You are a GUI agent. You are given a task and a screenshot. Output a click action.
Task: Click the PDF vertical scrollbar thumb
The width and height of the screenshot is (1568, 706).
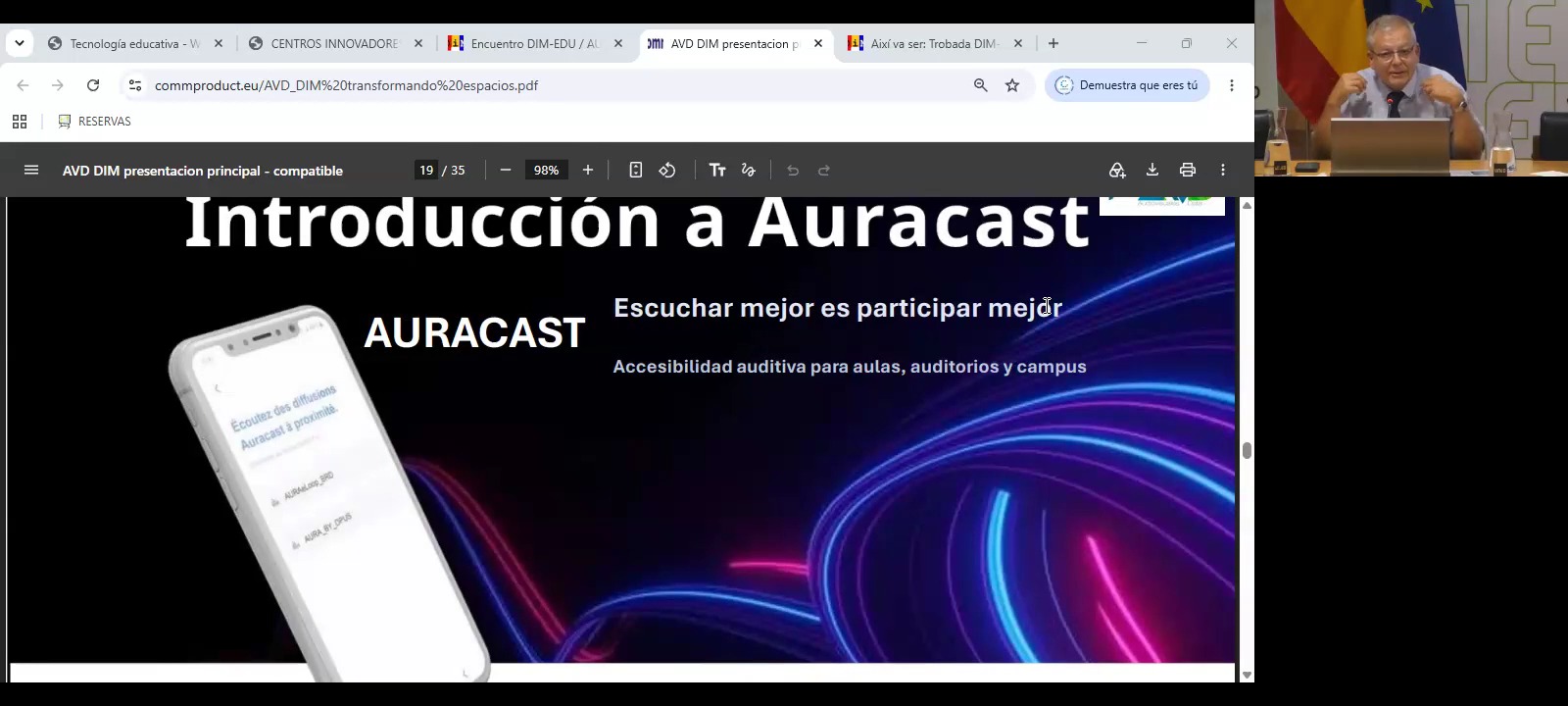click(1248, 450)
